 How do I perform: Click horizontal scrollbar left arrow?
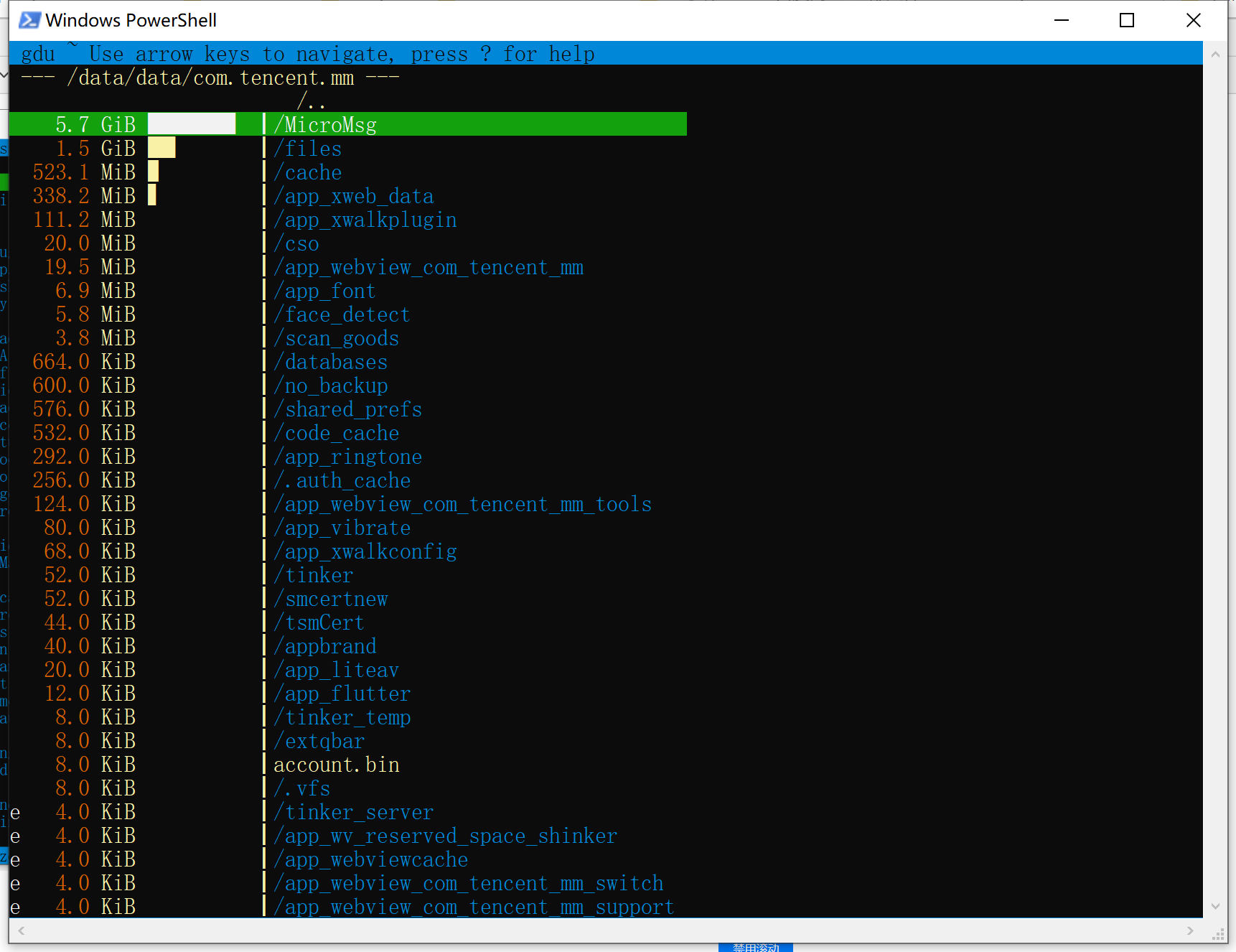click(22, 930)
